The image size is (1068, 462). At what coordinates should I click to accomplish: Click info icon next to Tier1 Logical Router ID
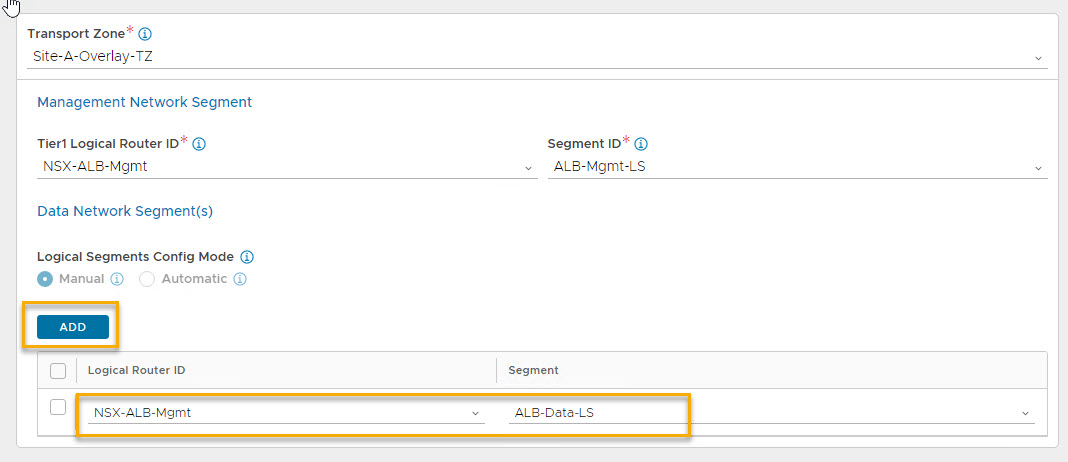(199, 144)
